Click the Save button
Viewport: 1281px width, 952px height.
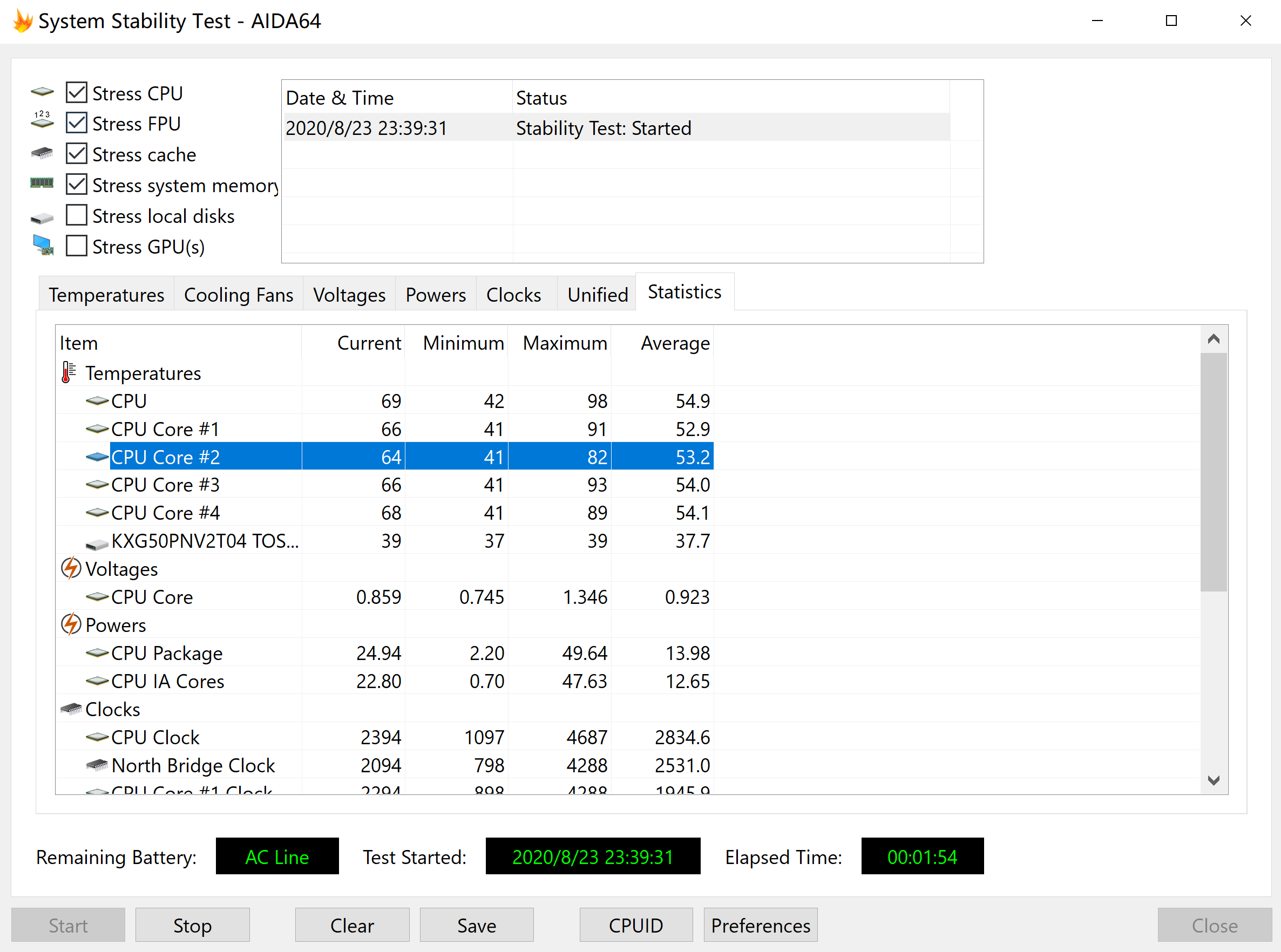click(477, 925)
